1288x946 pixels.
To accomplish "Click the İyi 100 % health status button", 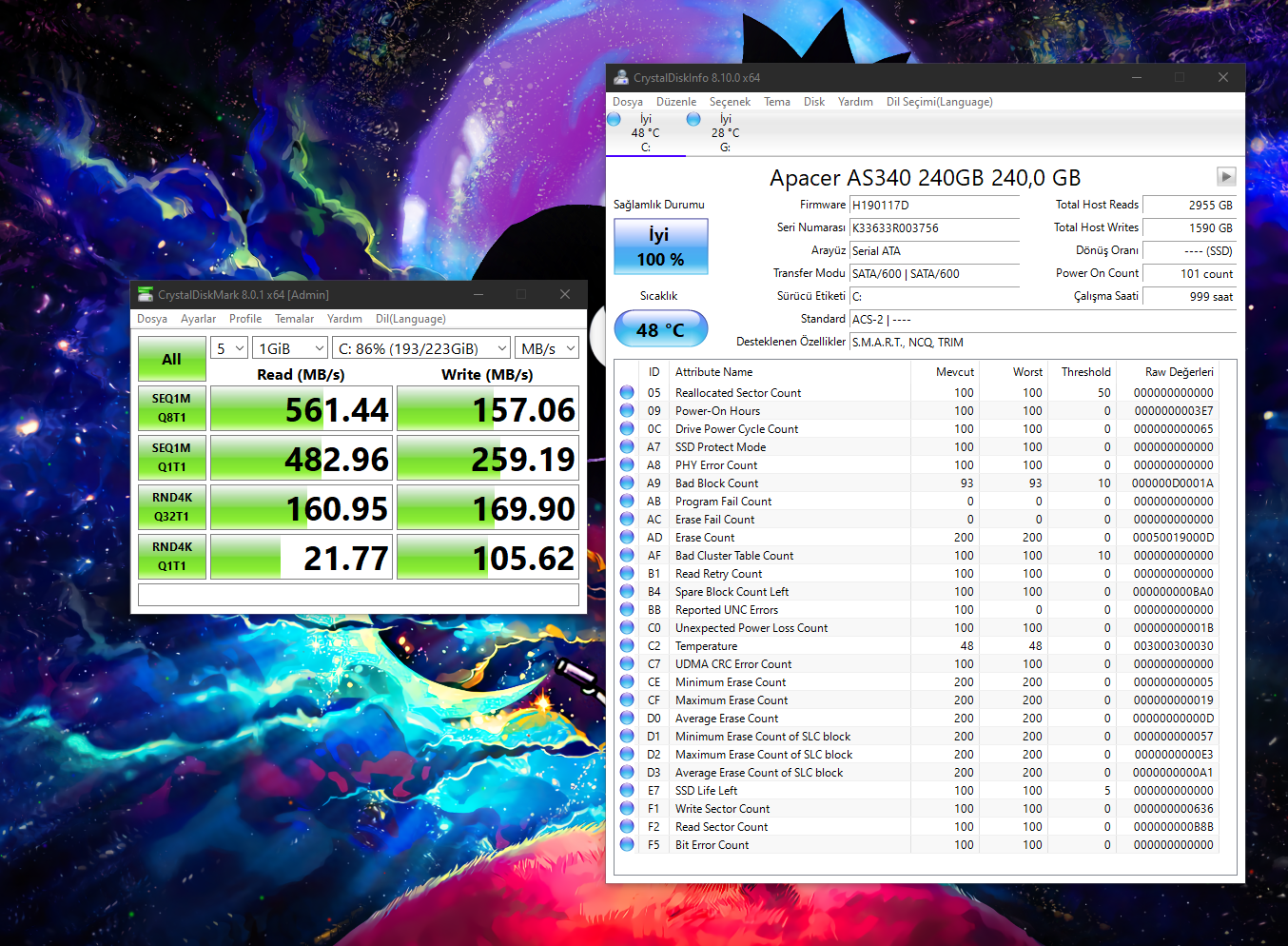I will pyautogui.click(x=661, y=246).
